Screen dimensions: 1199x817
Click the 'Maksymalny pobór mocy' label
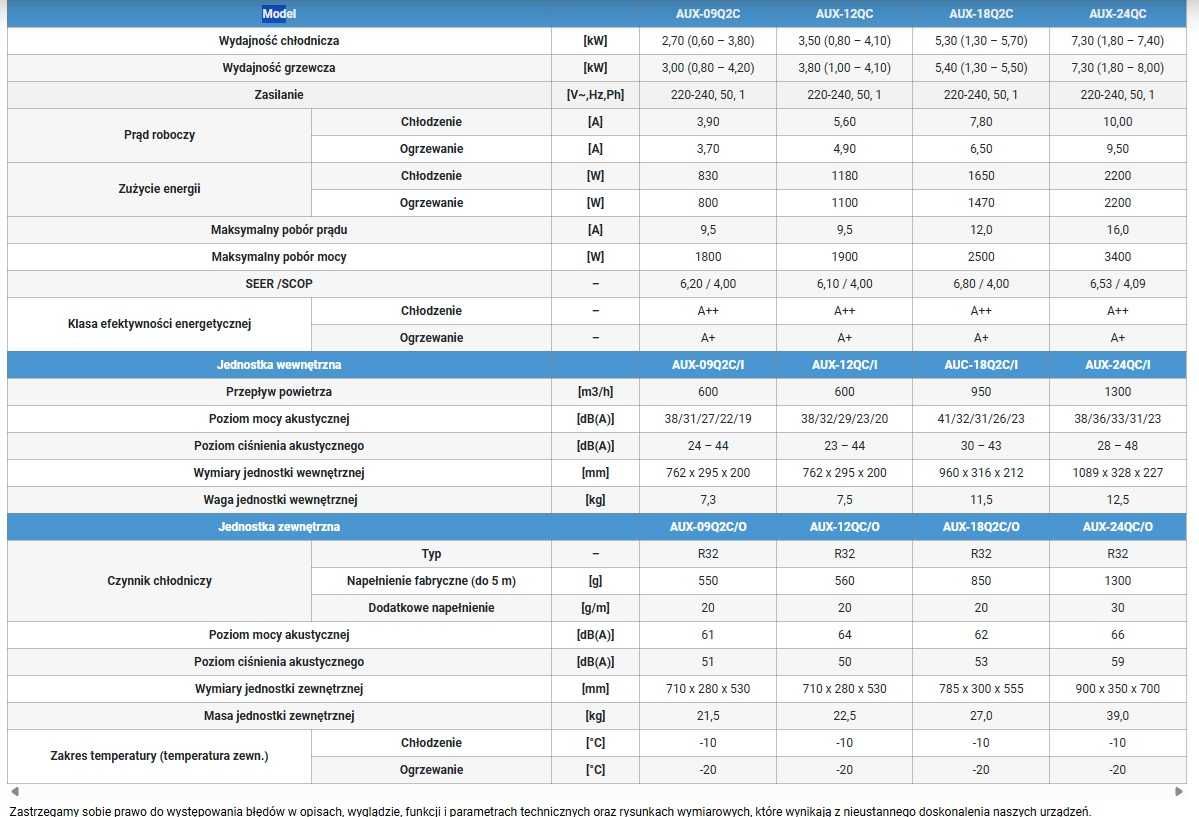pos(279,257)
